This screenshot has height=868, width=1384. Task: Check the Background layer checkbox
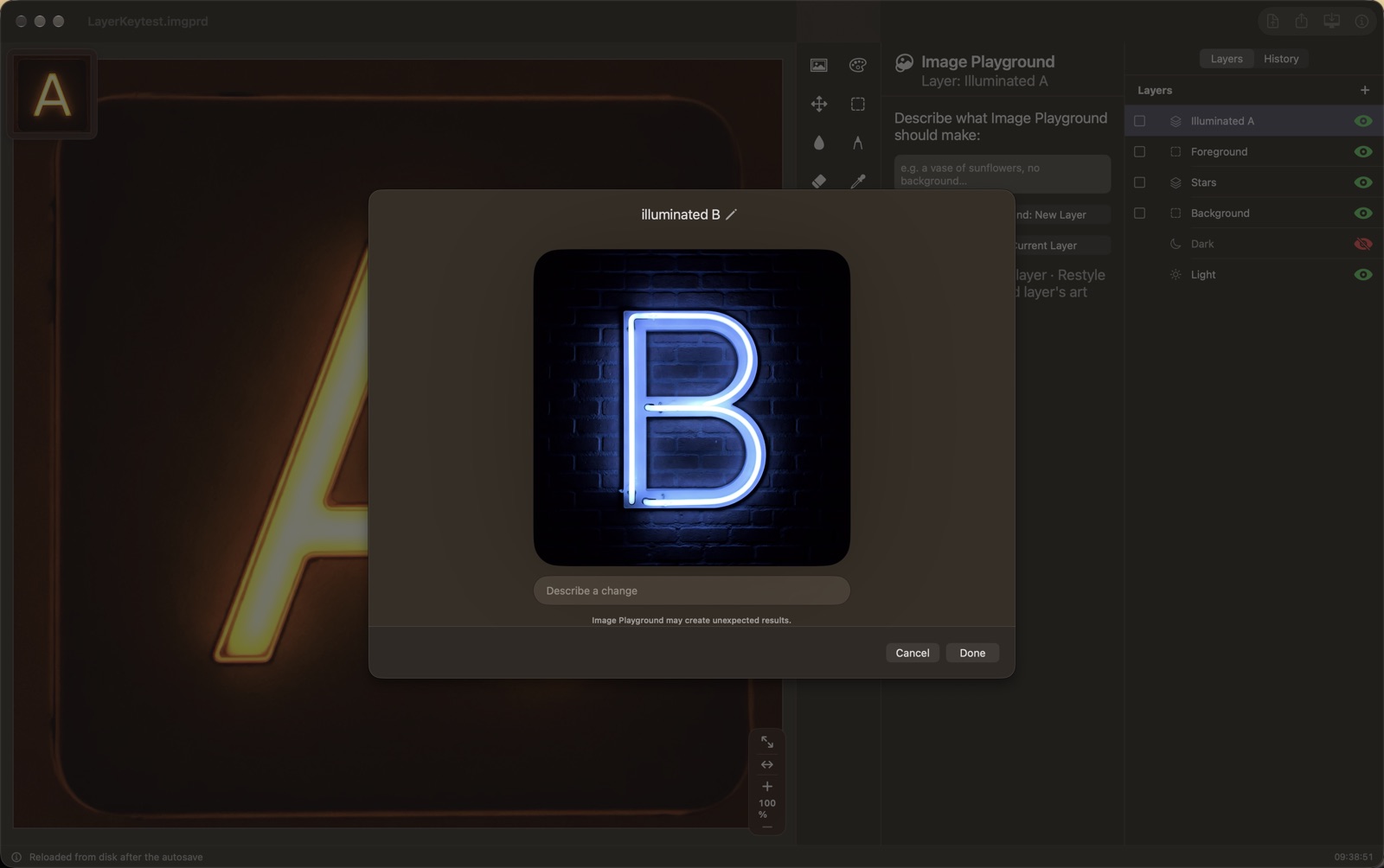click(x=1139, y=213)
